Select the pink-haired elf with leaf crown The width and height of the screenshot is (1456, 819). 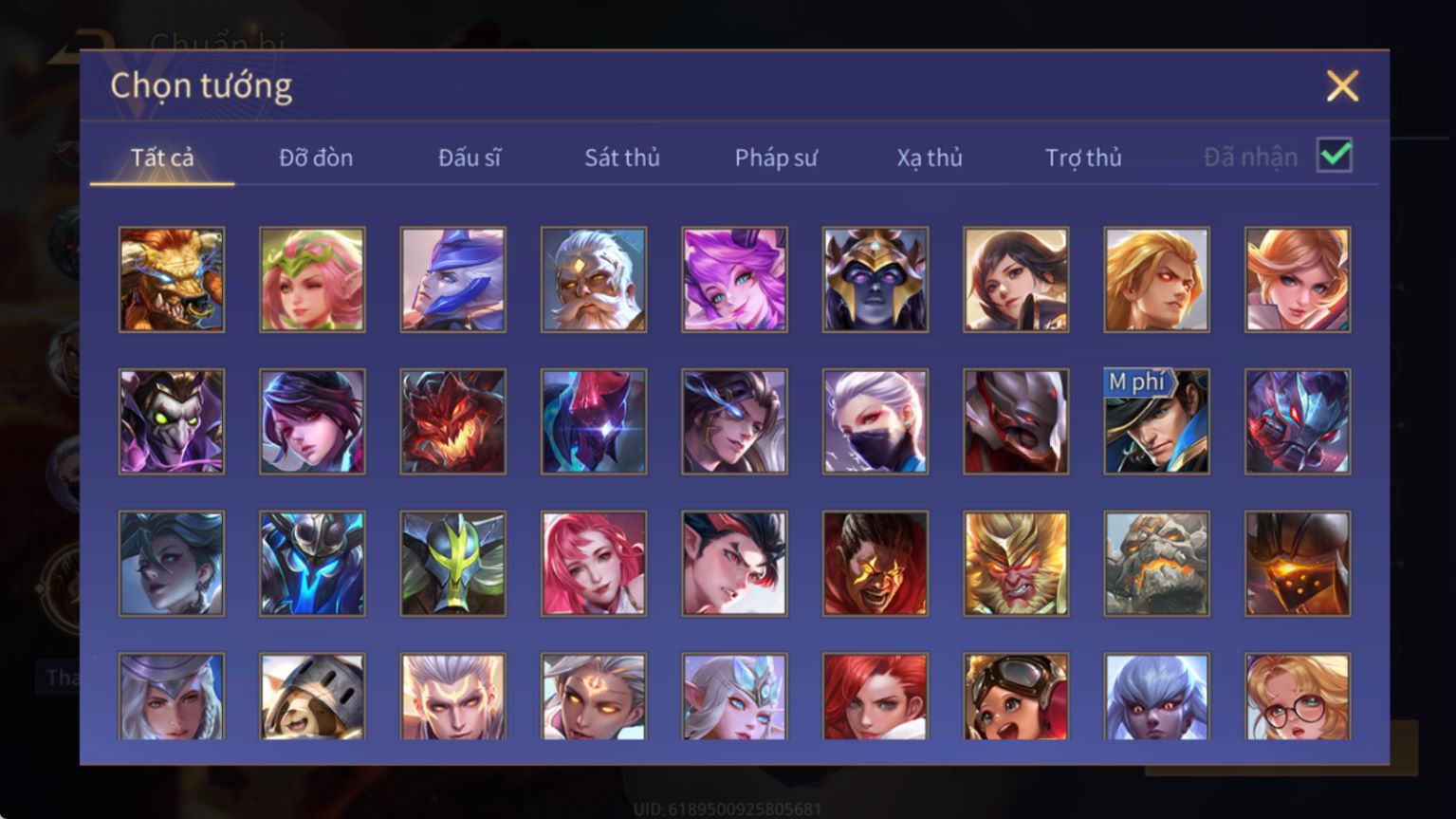click(x=312, y=279)
